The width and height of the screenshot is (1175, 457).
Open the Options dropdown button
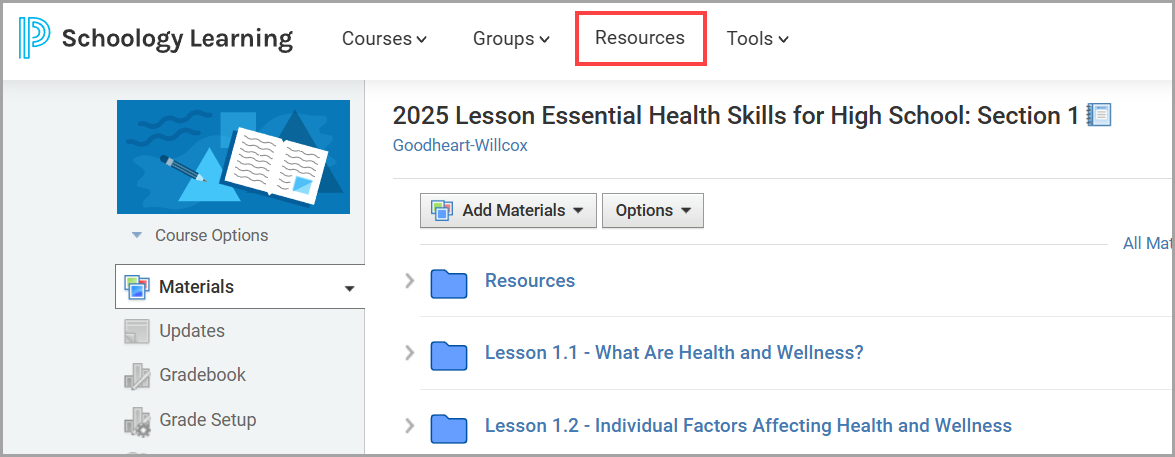click(x=652, y=210)
